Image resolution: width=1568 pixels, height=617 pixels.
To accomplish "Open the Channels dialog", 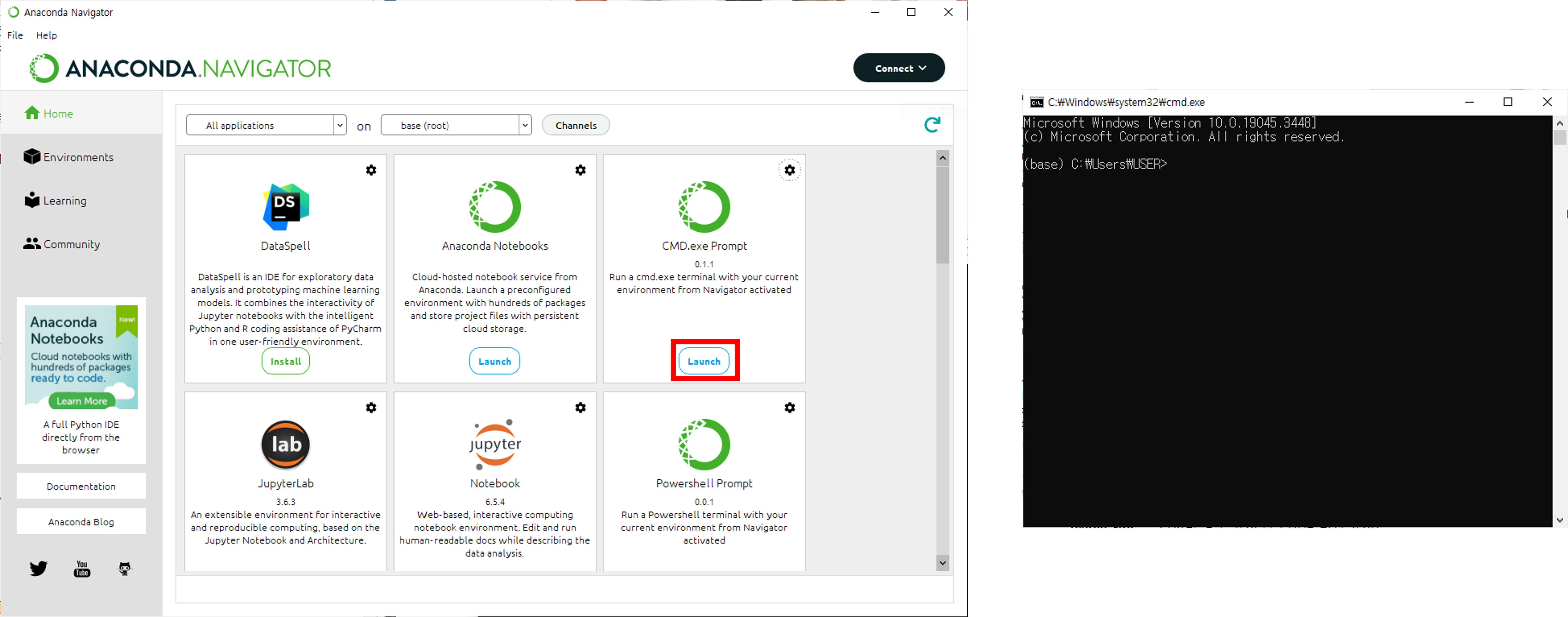I will pos(576,125).
